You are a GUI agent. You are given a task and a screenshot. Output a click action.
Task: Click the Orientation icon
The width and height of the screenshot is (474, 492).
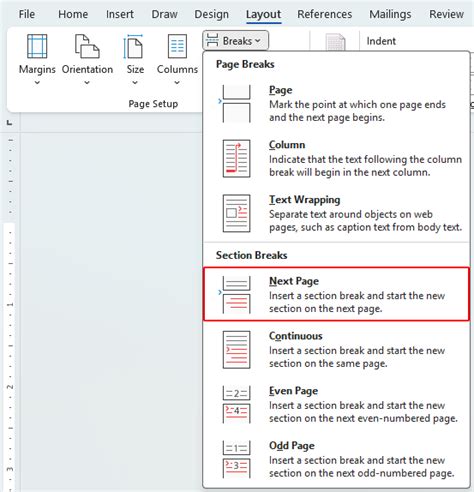(x=87, y=46)
